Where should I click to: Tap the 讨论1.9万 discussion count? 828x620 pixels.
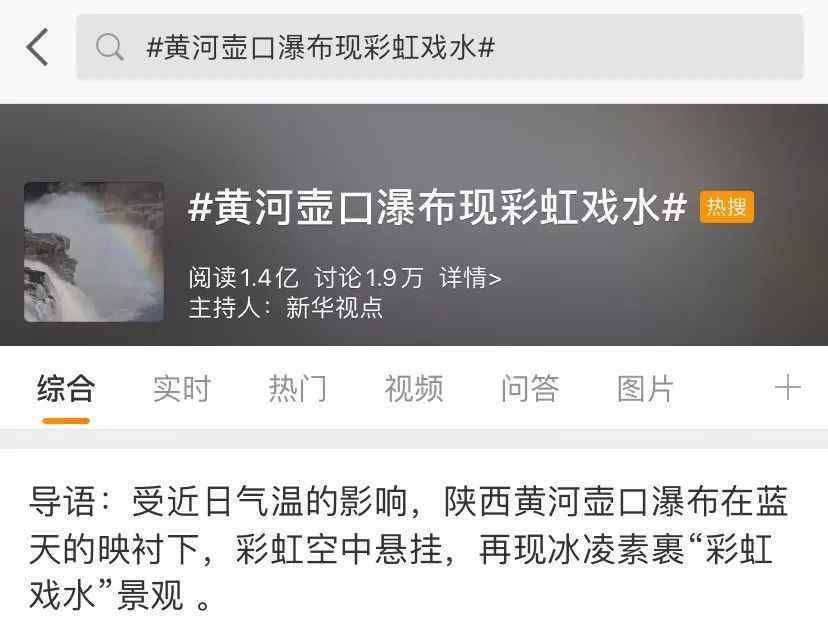click(369, 277)
